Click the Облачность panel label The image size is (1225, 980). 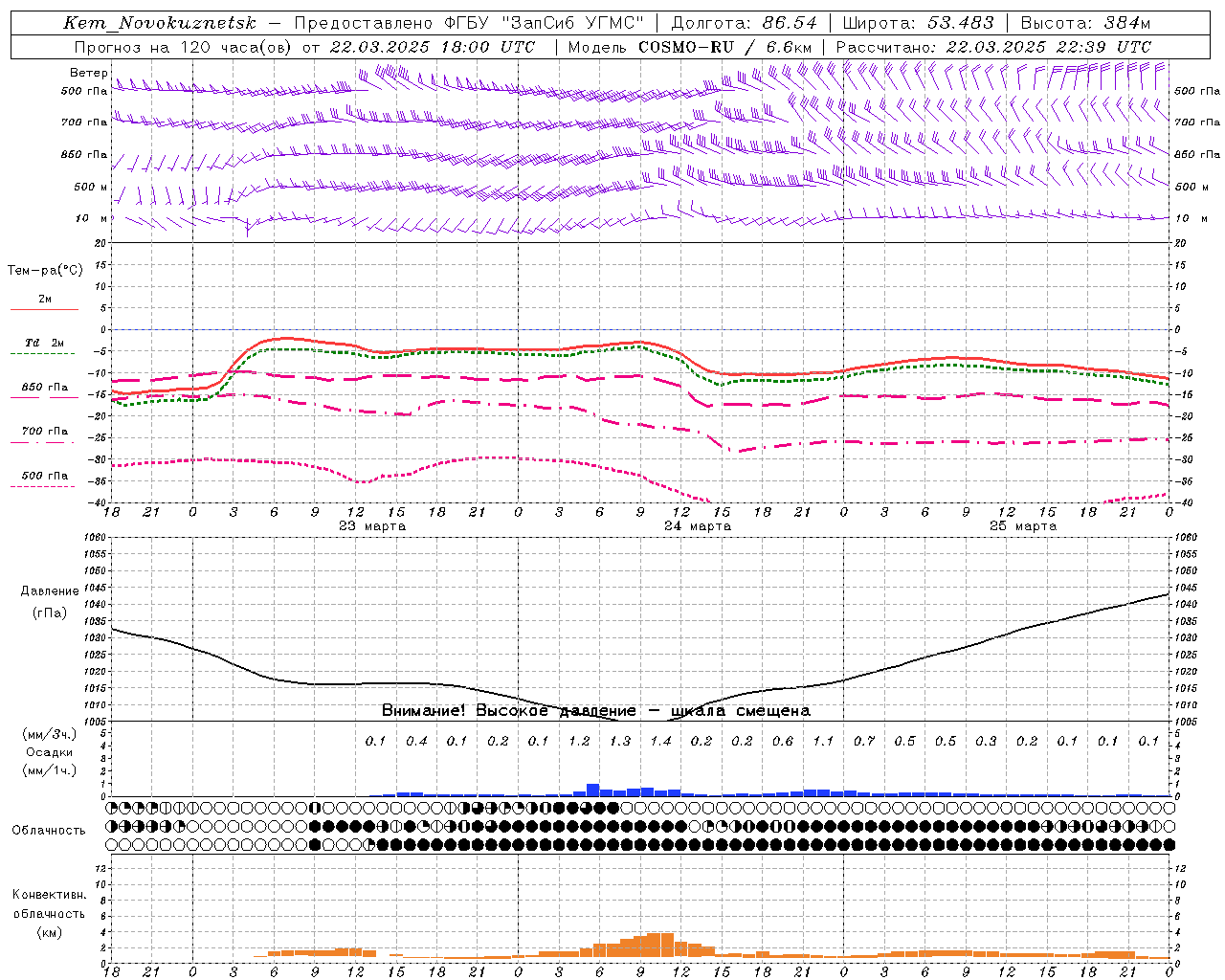tap(49, 831)
